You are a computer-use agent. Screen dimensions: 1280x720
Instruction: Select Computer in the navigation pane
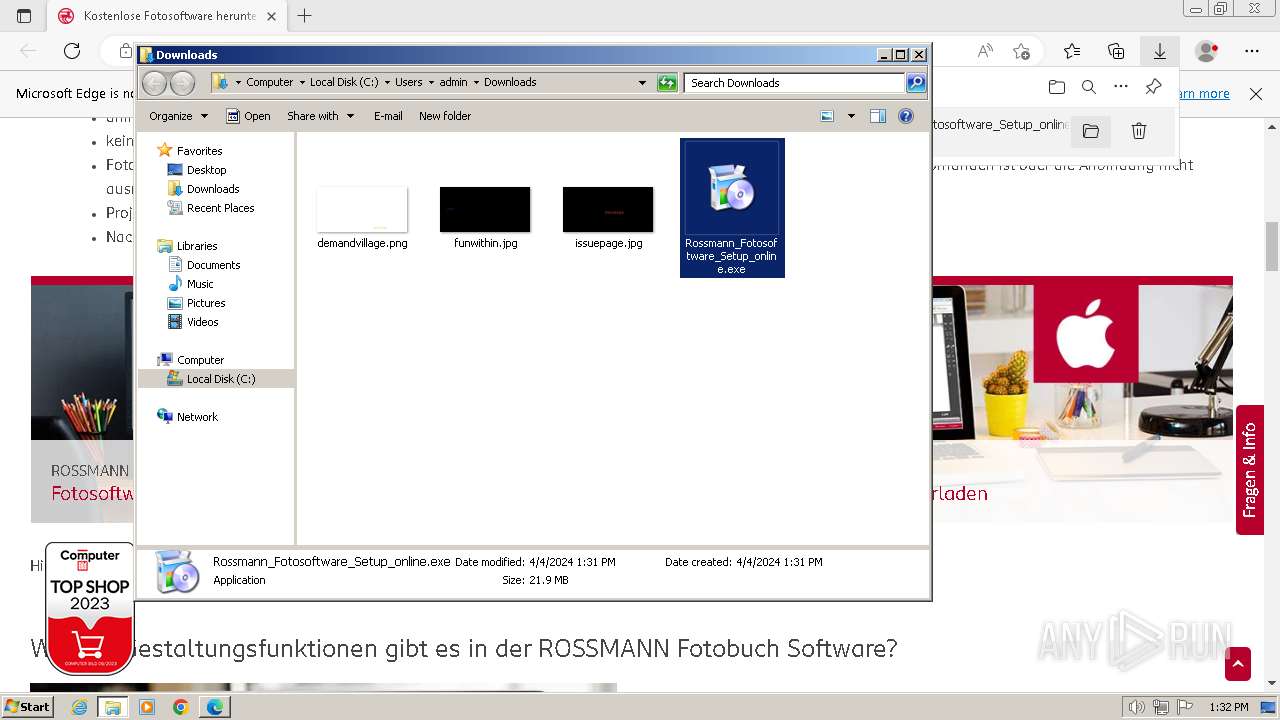(x=200, y=360)
